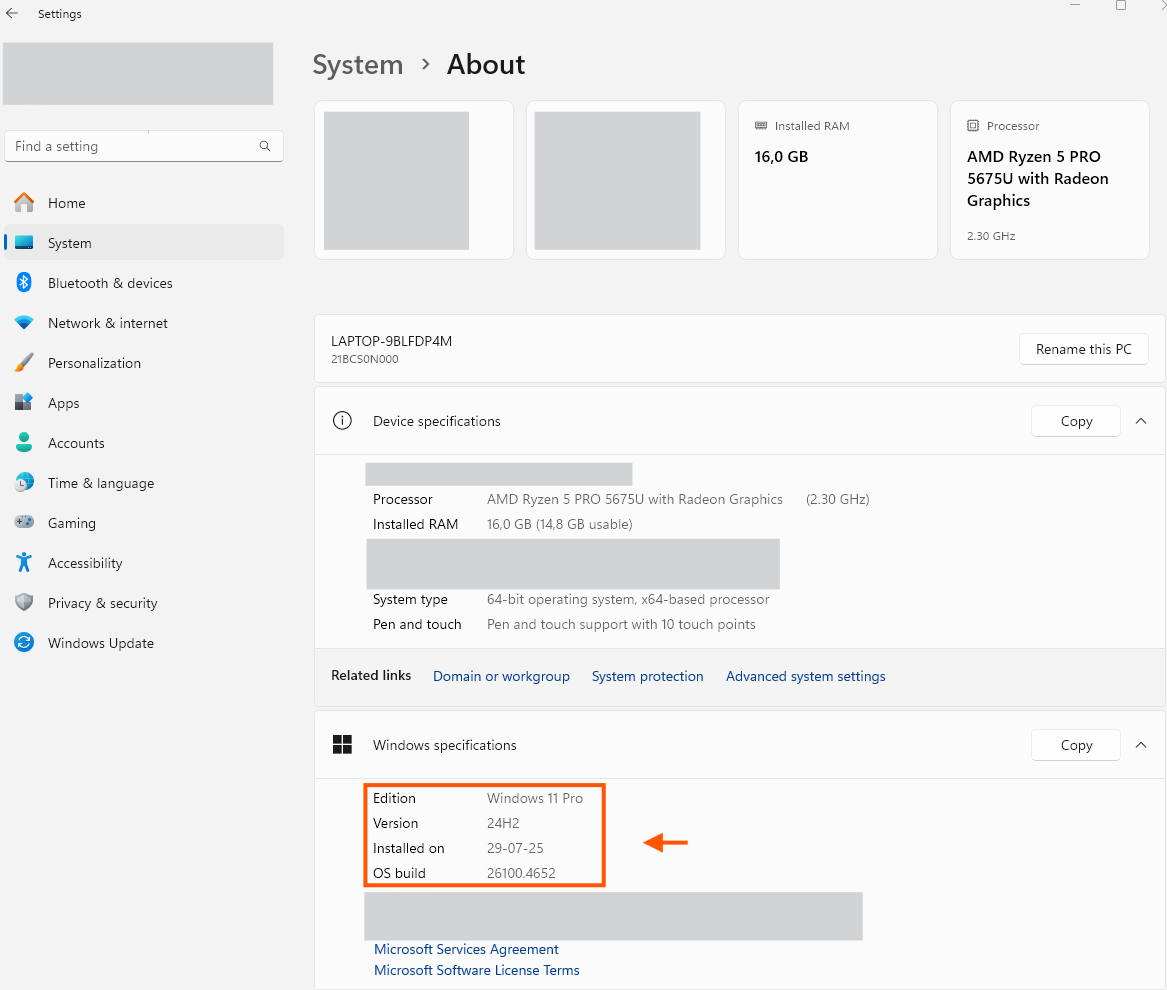Click the back arrow in Settings title bar
The image size is (1167, 990).
coord(12,13)
